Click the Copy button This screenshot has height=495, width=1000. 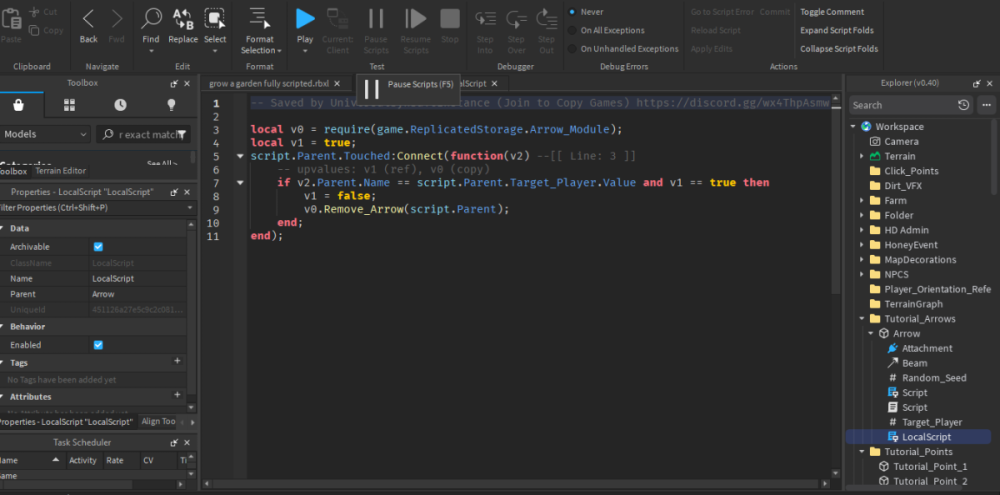coord(46,30)
